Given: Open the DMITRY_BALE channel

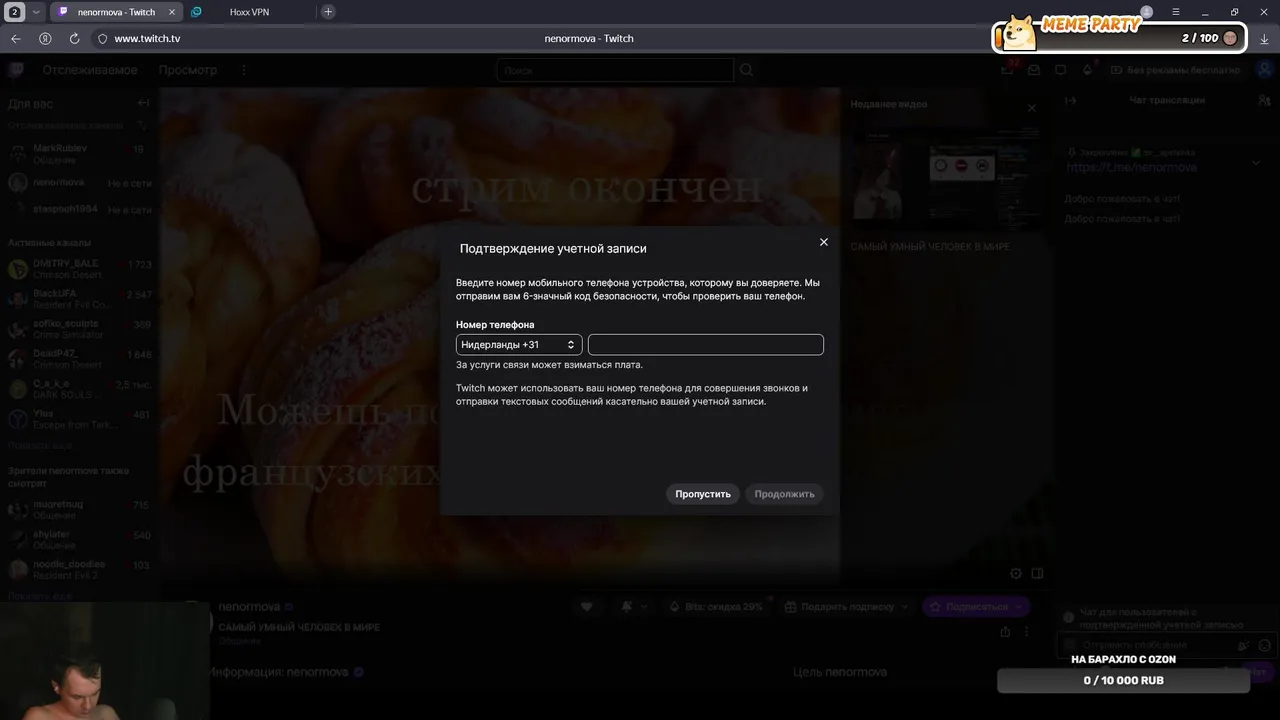Looking at the screenshot, I should 80,269.
